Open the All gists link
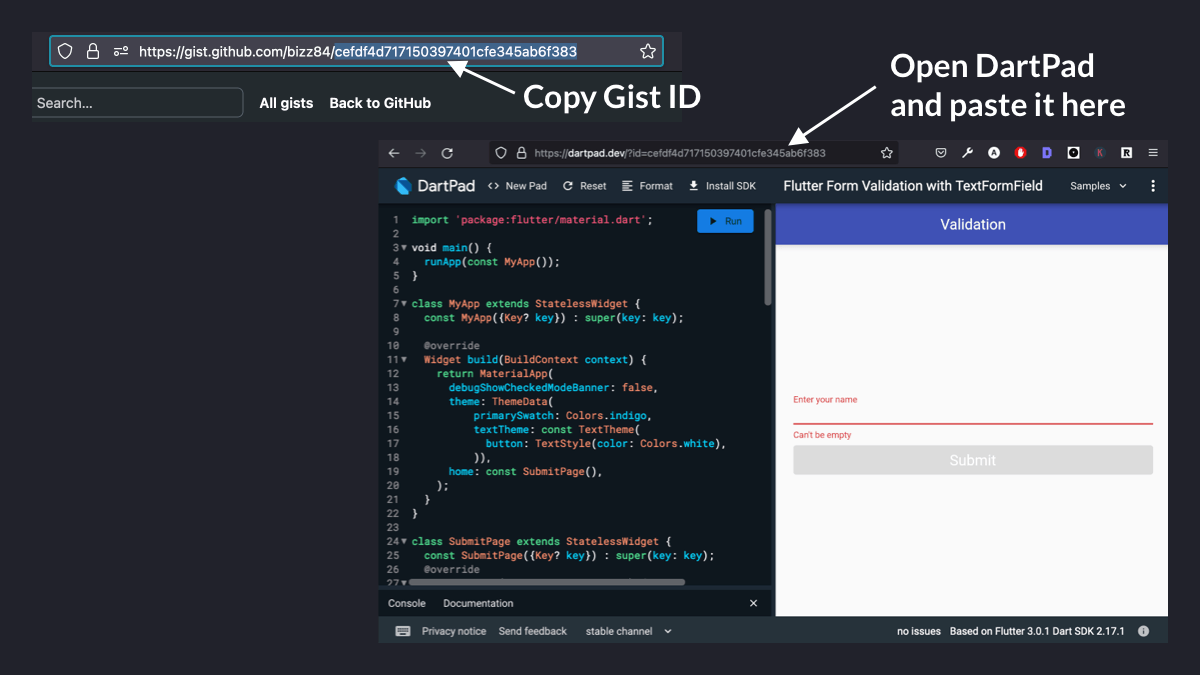Screen dimensions: 1200x675 pos(286,103)
